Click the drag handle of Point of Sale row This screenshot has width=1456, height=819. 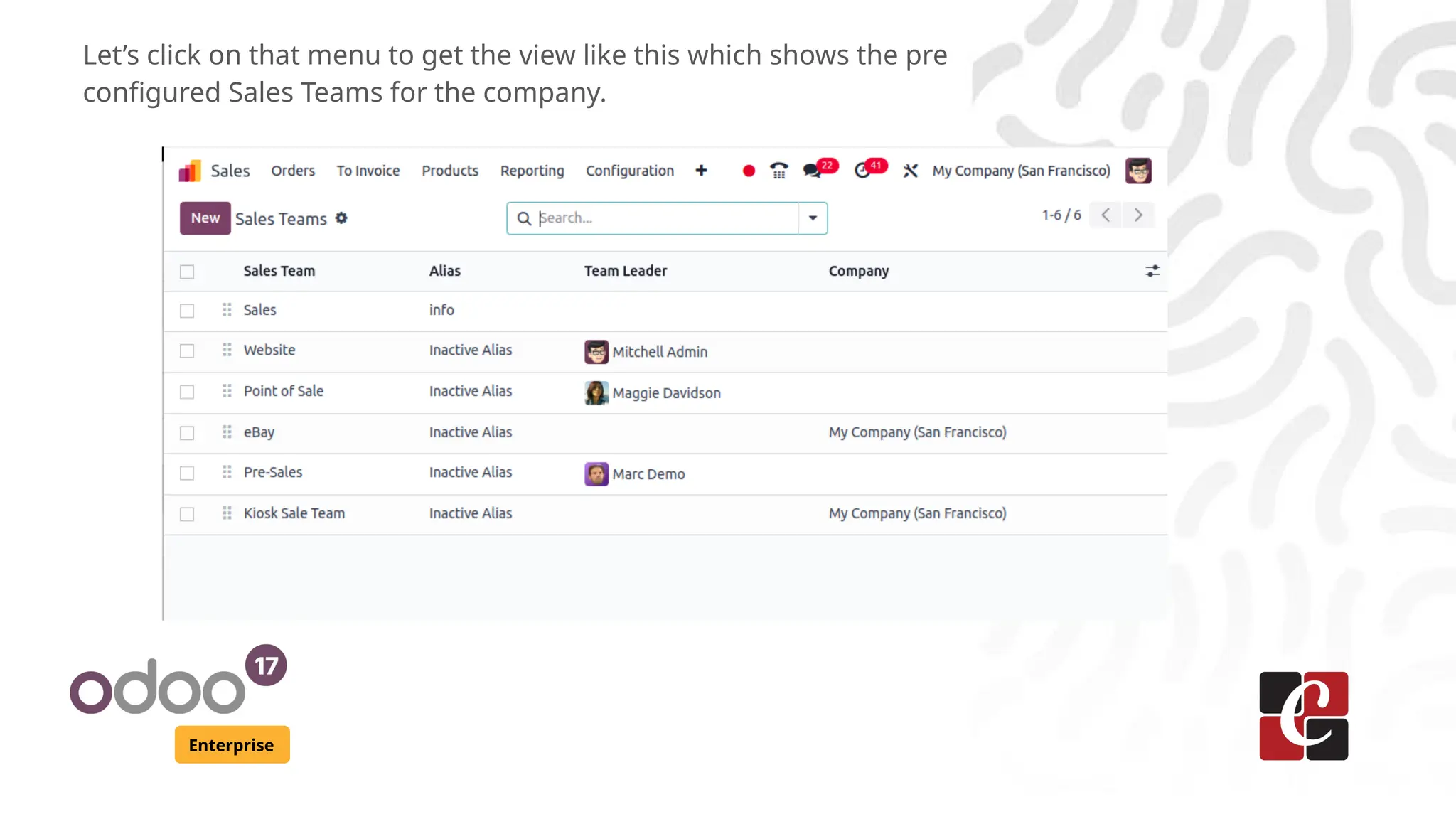coord(227,391)
